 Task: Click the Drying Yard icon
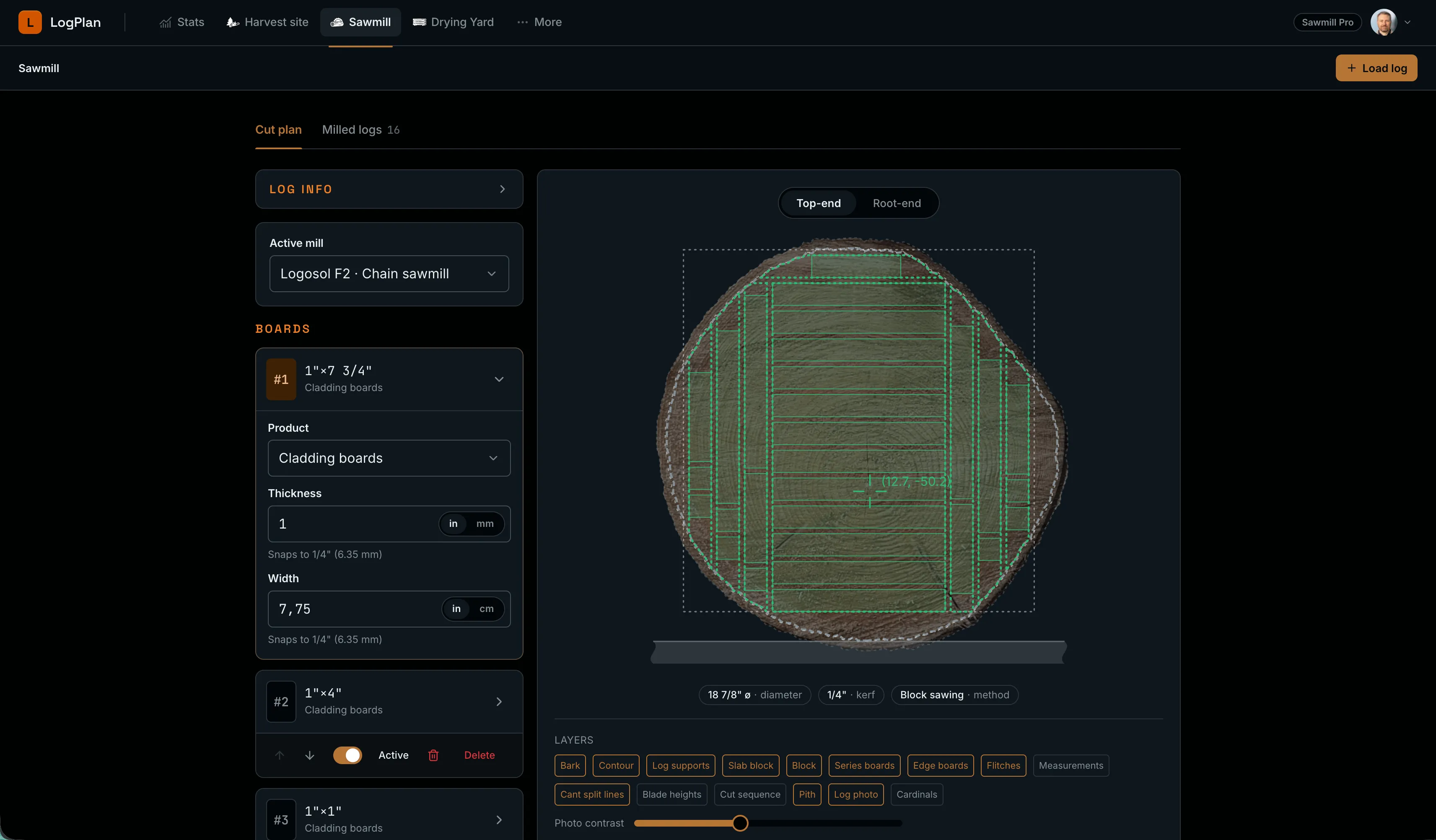[420, 22]
